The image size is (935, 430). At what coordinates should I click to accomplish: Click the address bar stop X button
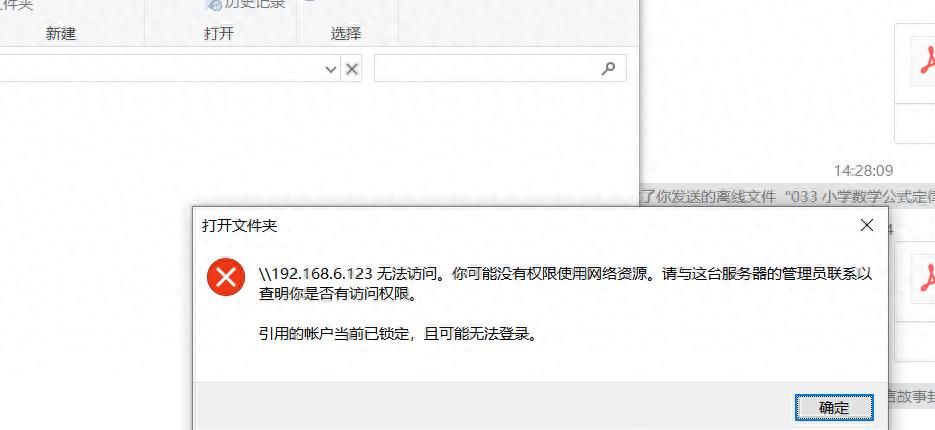point(352,69)
